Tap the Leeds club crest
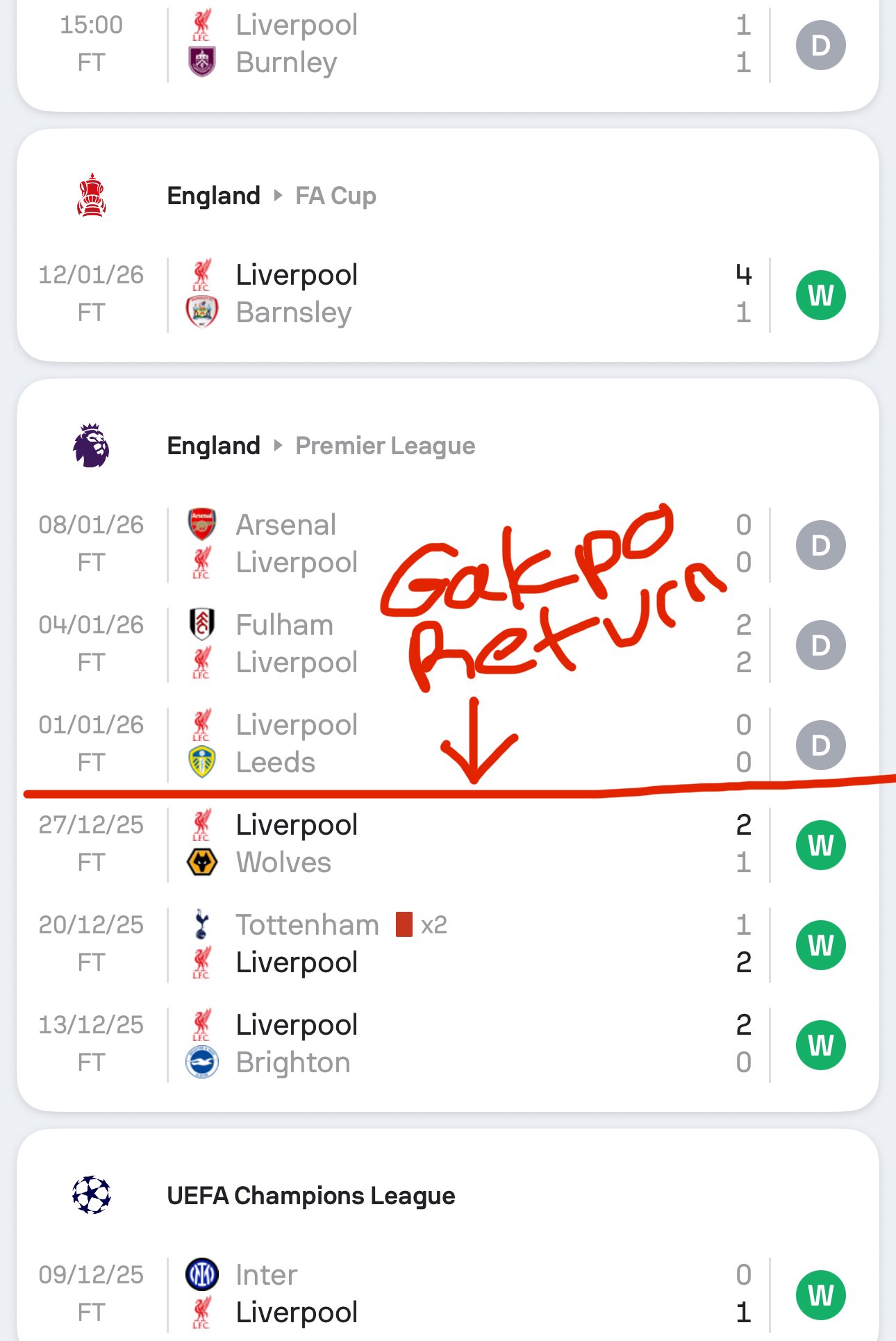The height and width of the screenshot is (1341, 896). pos(201,762)
